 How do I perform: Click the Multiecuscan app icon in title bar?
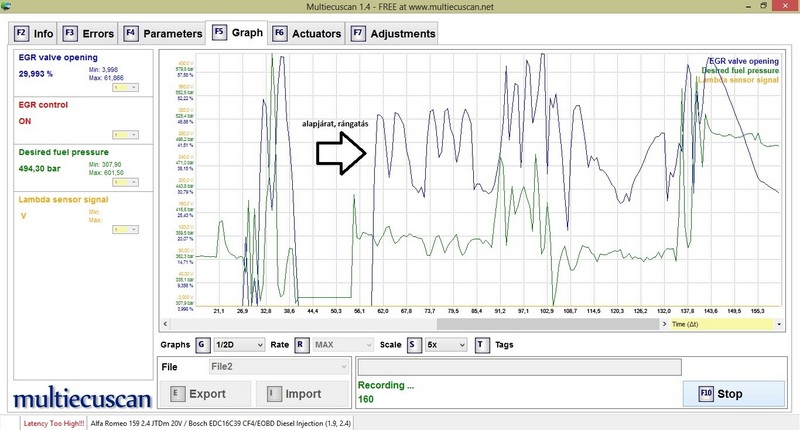pos(8,9)
